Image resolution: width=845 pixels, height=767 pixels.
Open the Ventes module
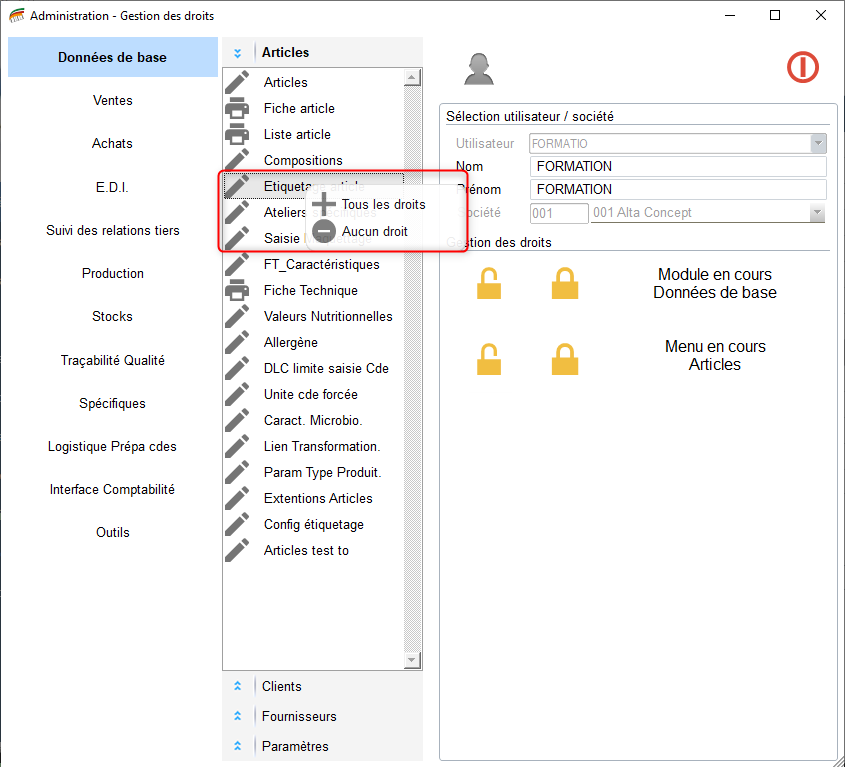click(x=112, y=100)
